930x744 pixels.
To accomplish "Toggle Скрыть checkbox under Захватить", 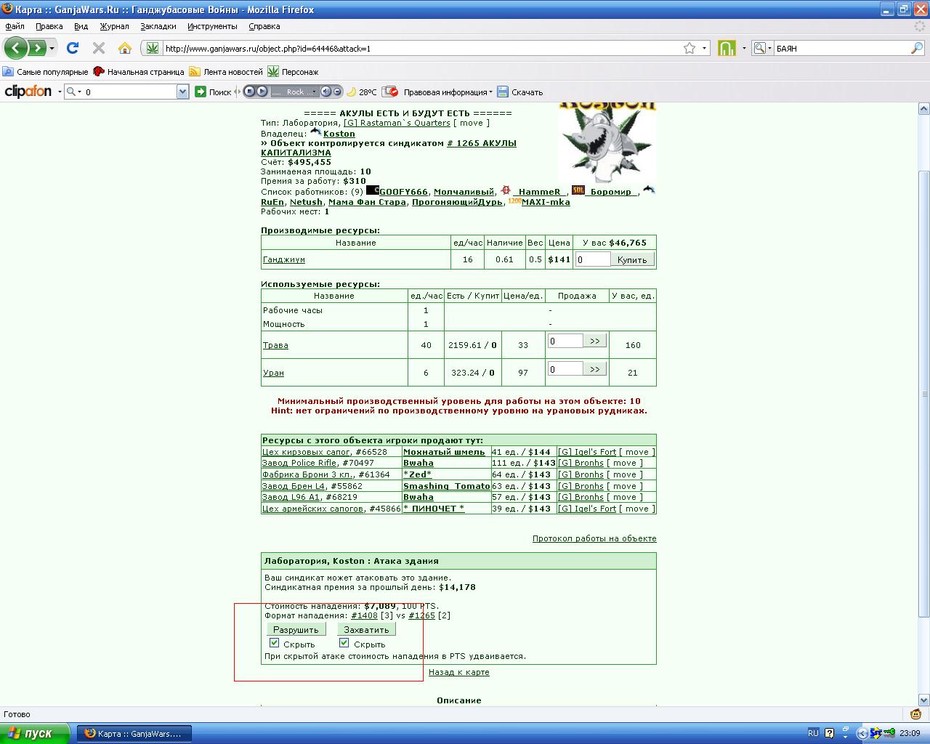I will [344, 643].
